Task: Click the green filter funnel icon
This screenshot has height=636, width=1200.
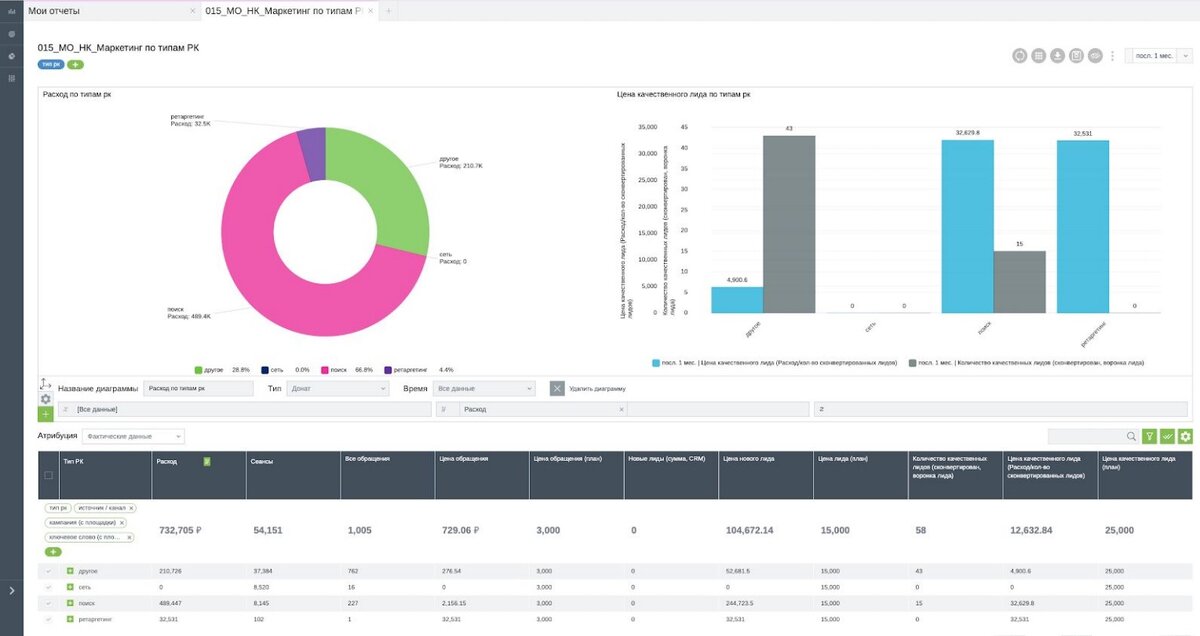Action: [1150, 436]
